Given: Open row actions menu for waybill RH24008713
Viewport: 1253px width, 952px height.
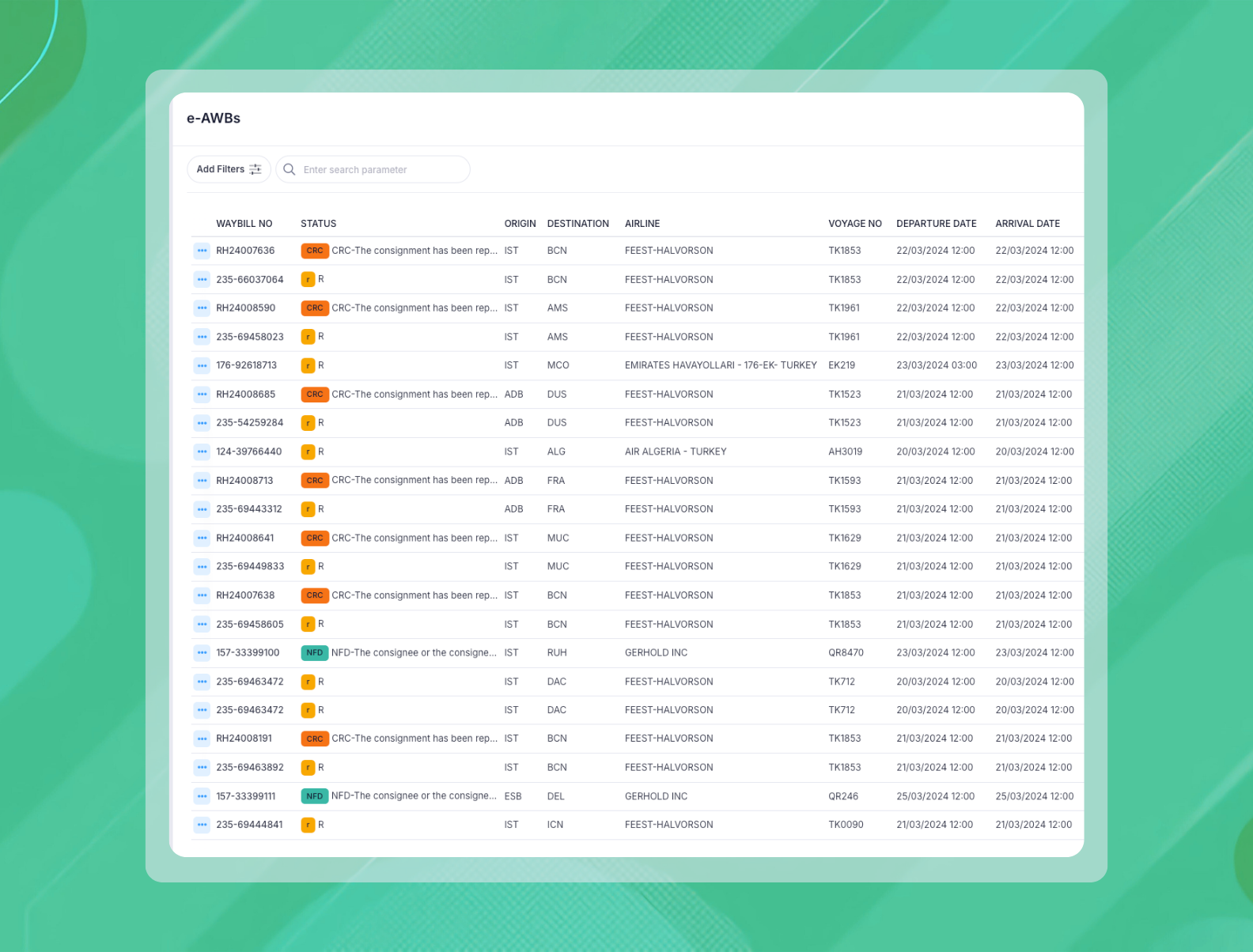Looking at the screenshot, I should tap(202, 481).
